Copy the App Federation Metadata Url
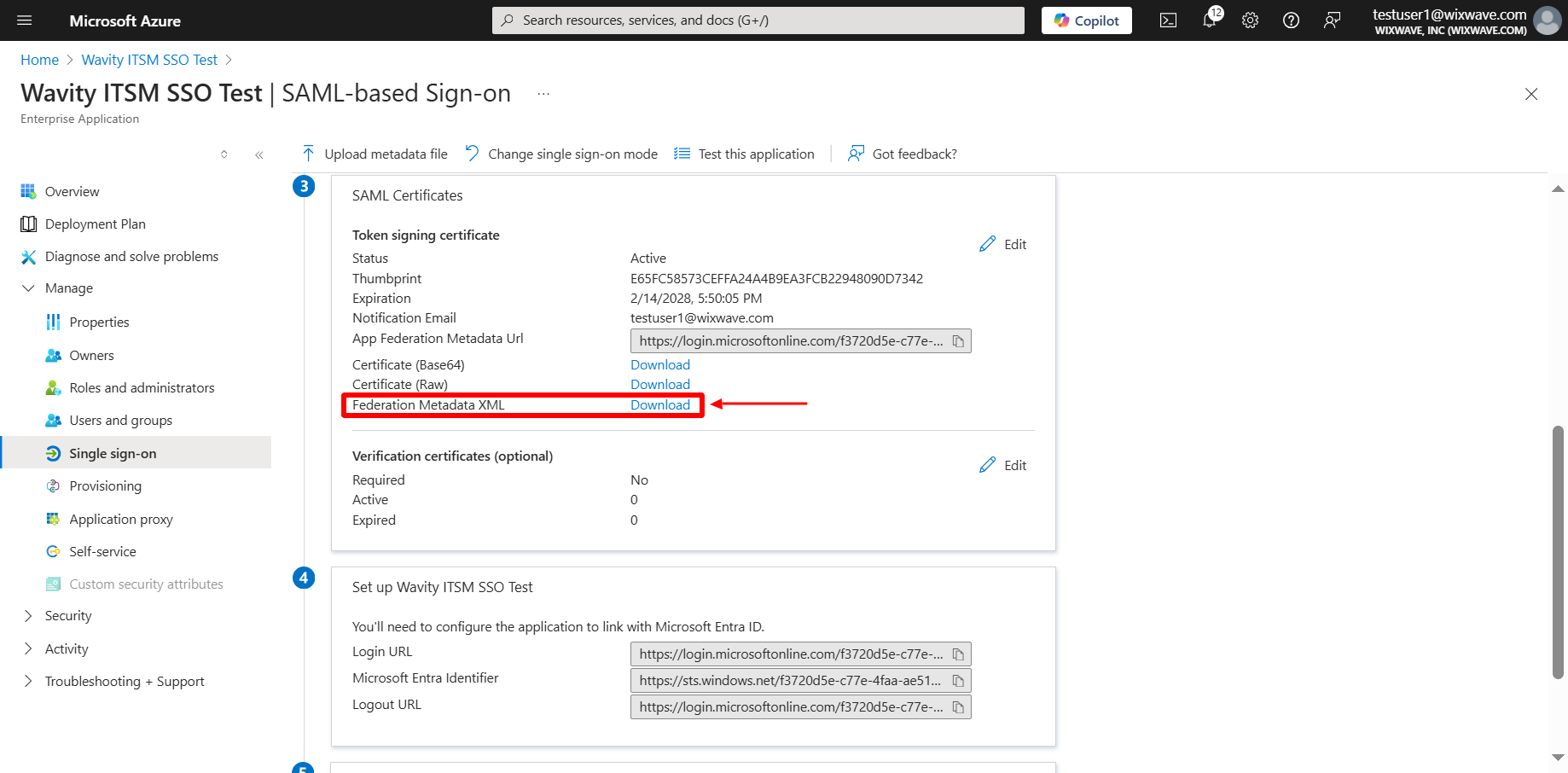1568x773 pixels. (x=958, y=341)
